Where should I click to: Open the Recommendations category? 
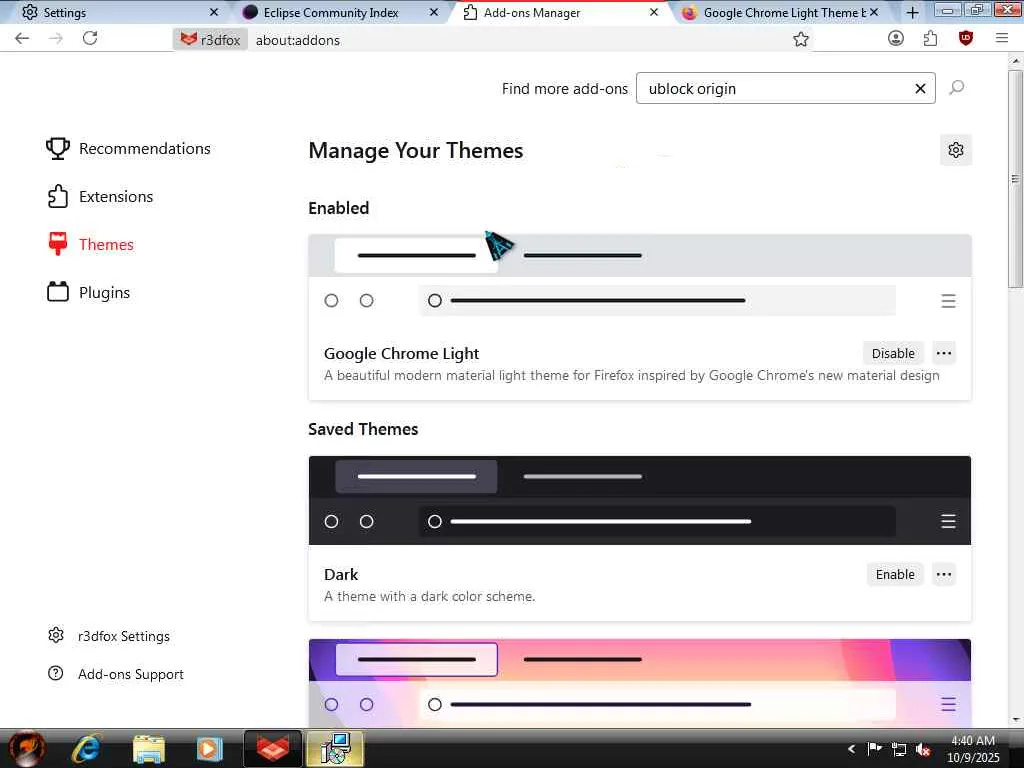[x=129, y=149]
